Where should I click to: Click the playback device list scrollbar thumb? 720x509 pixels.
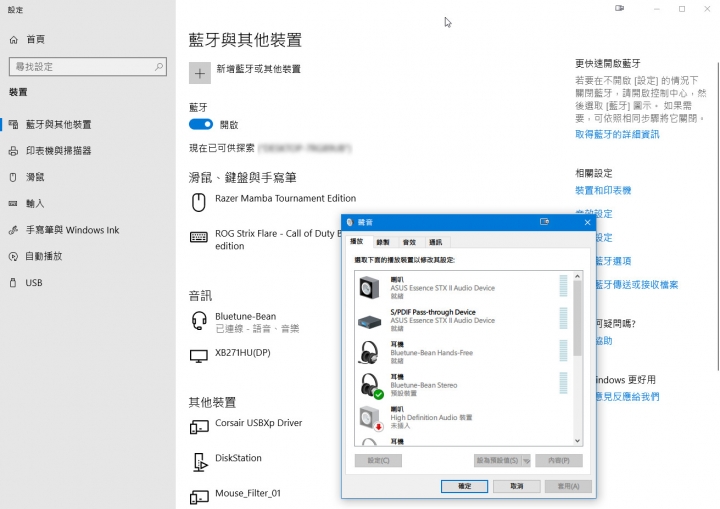tap(577, 318)
